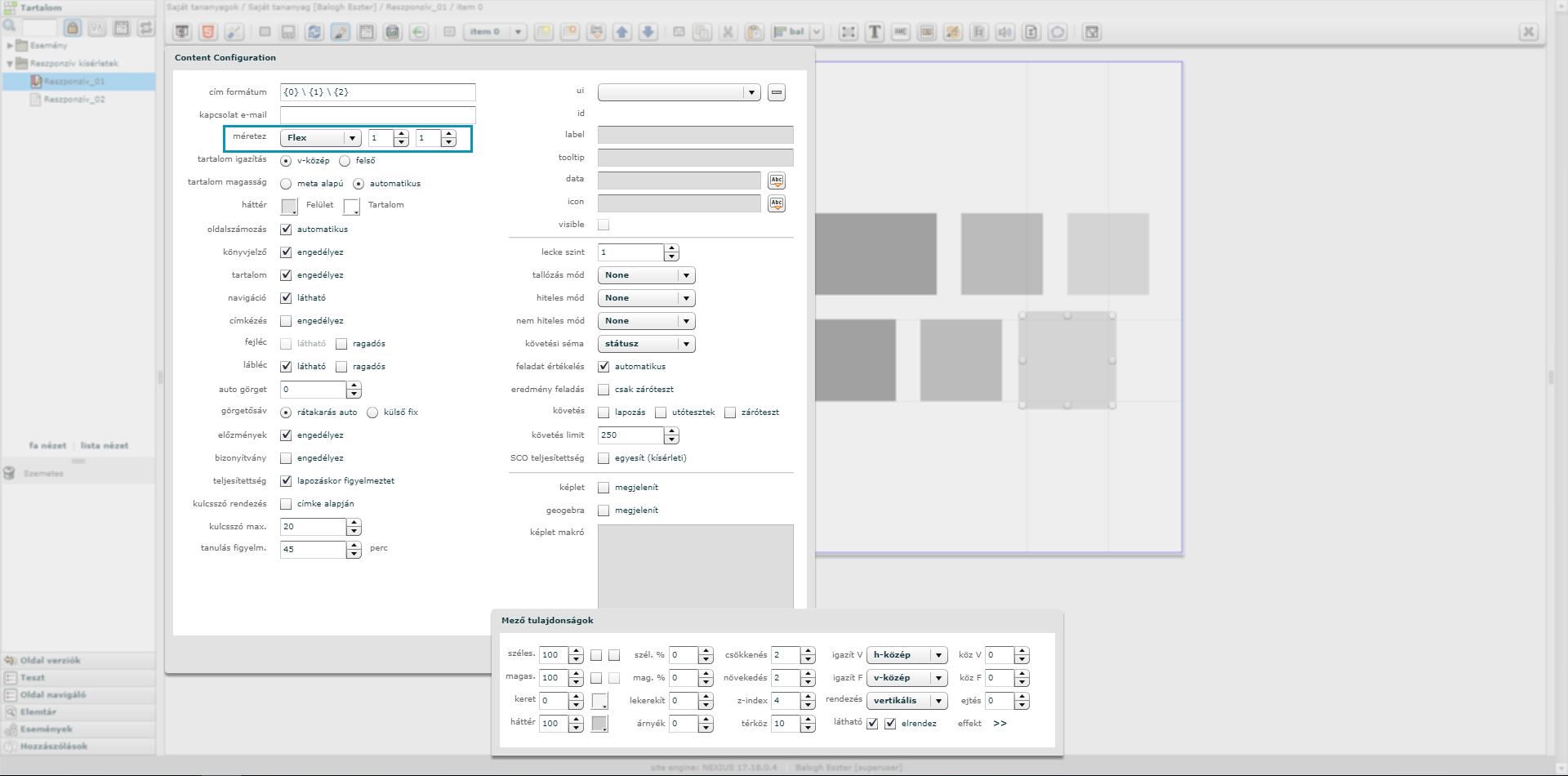The width and height of the screenshot is (1568, 776).
Task: Open the méretez Flex dropdown
Action: click(x=320, y=138)
